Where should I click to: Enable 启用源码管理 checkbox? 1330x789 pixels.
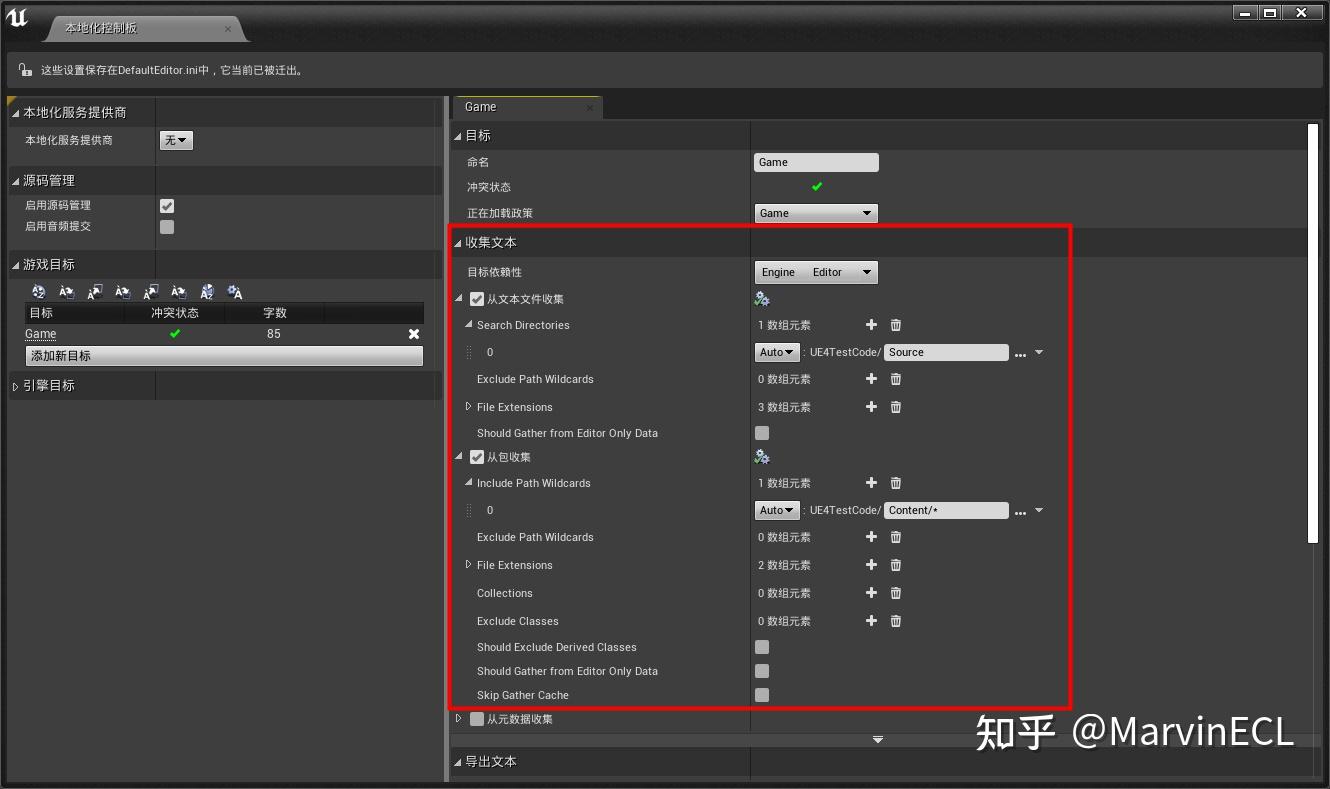[x=166, y=205]
